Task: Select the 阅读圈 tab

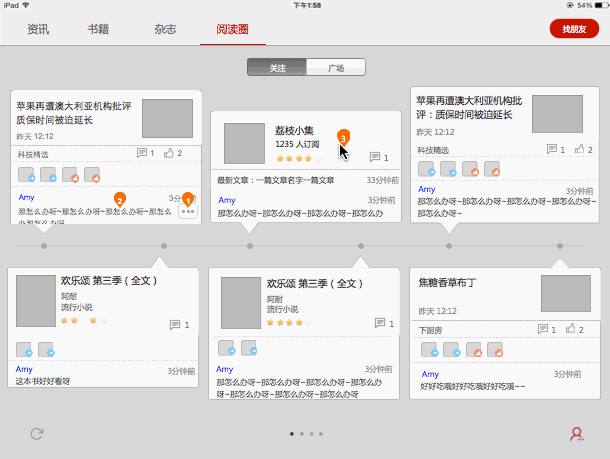Action: (232, 29)
